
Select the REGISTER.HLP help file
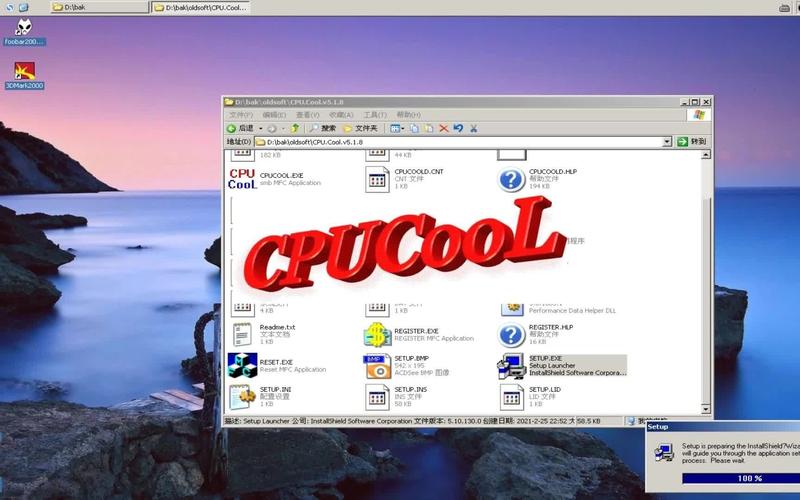[x=536, y=335]
